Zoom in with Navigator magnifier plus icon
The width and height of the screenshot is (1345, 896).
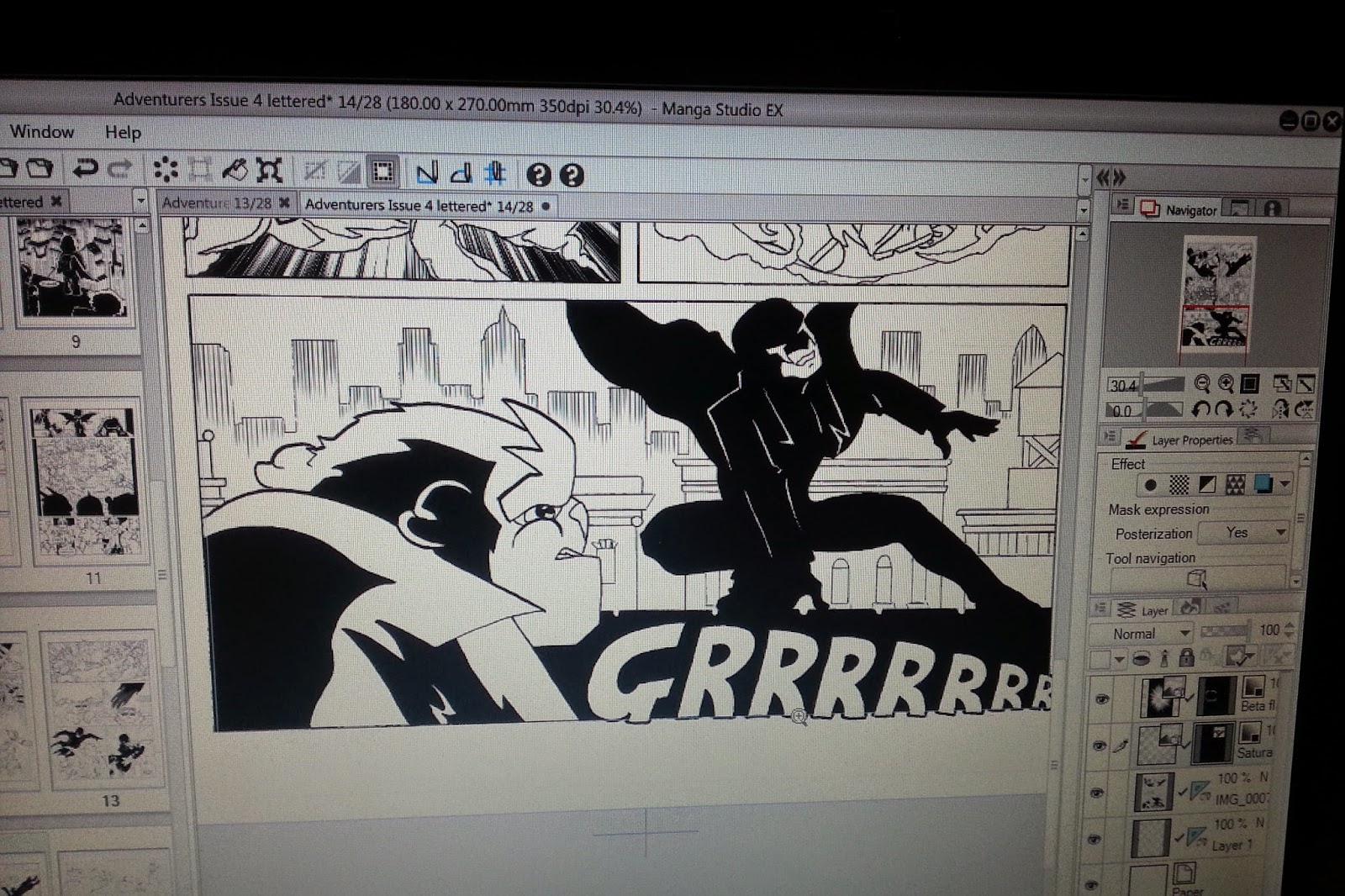coord(1226,384)
